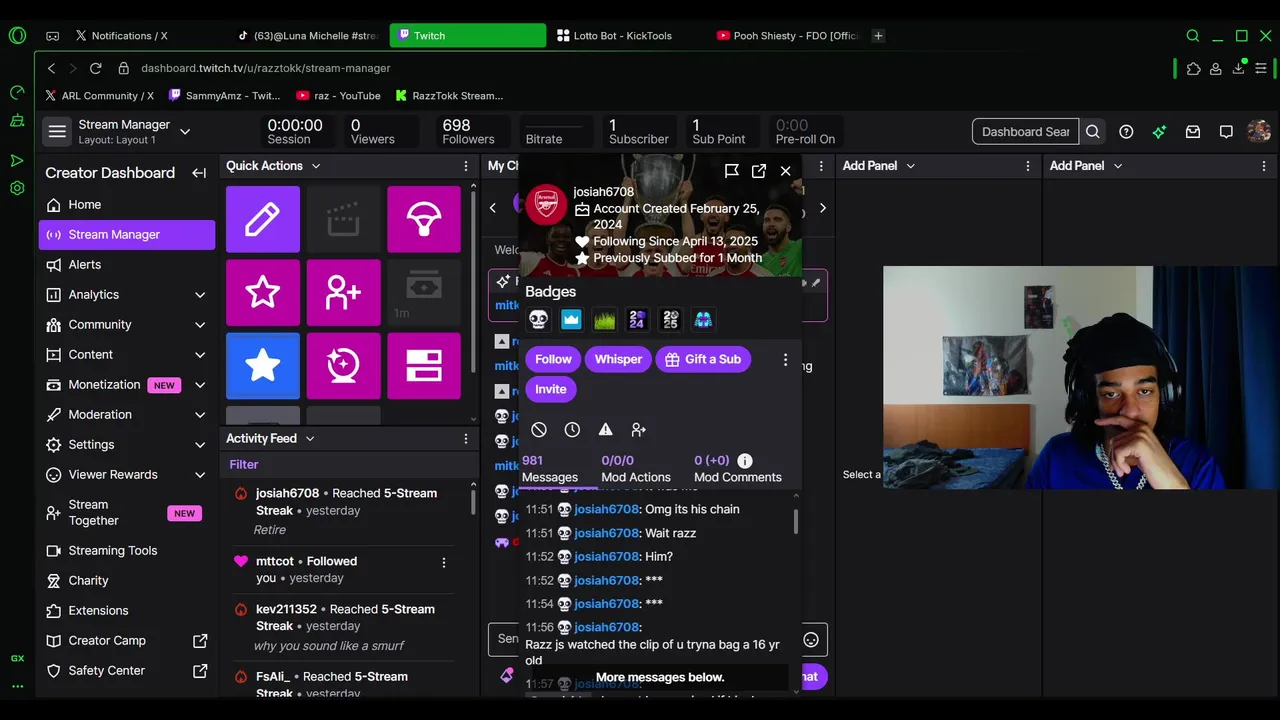Switch to the Mod Actions tab
The width and height of the screenshot is (1280, 720).
pyautogui.click(x=636, y=469)
